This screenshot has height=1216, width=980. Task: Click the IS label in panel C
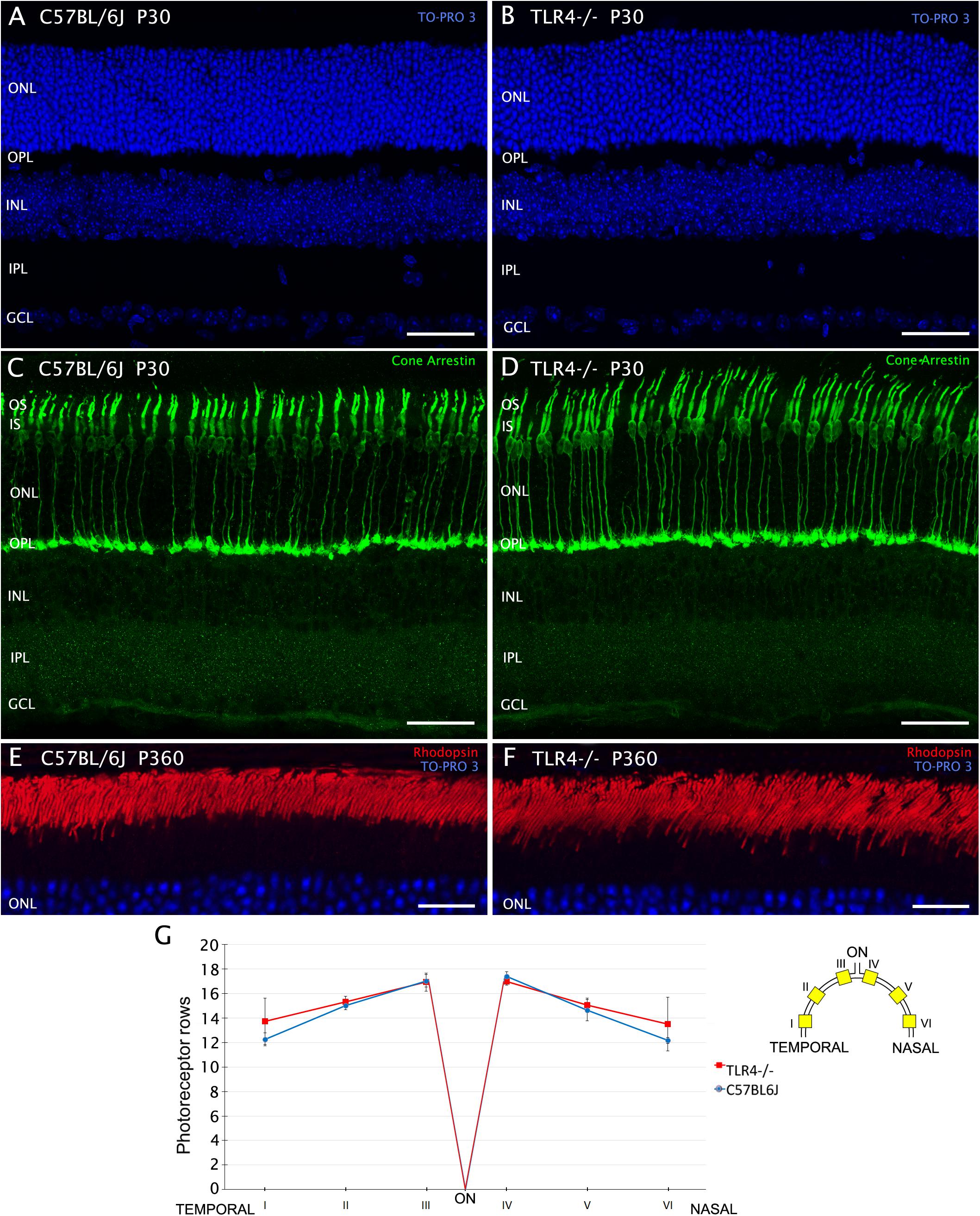pyautogui.click(x=15, y=424)
